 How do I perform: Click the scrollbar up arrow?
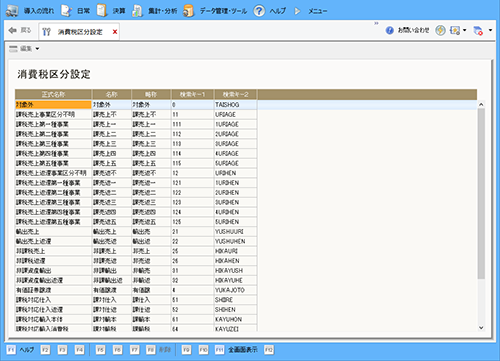(481, 105)
